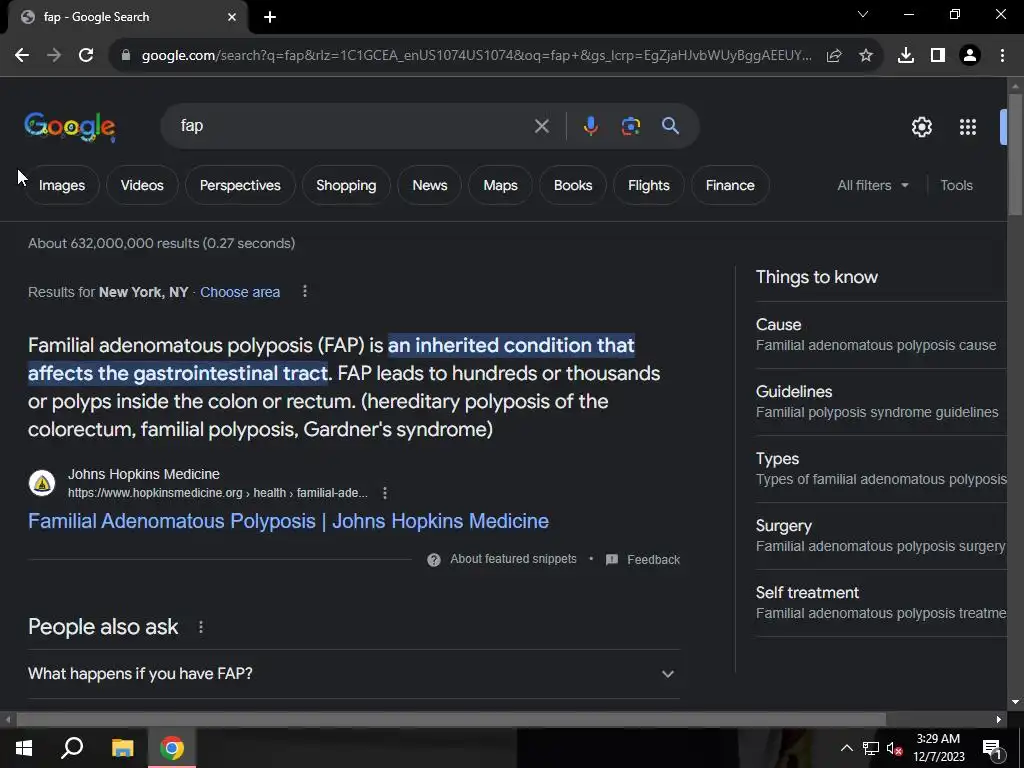Screen dimensions: 1024x768
Task: Open the Chrome profile menu
Action: coord(970,56)
